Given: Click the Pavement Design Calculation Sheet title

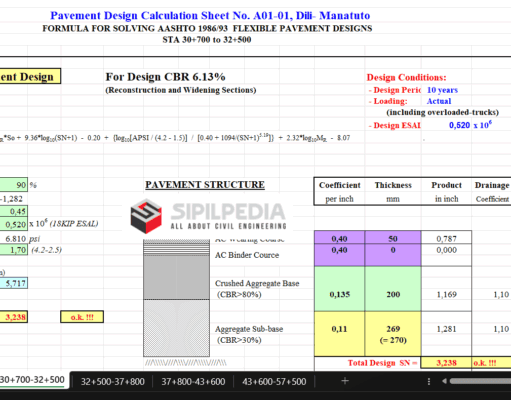Looking at the screenshot, I should [x=210, y=15].
